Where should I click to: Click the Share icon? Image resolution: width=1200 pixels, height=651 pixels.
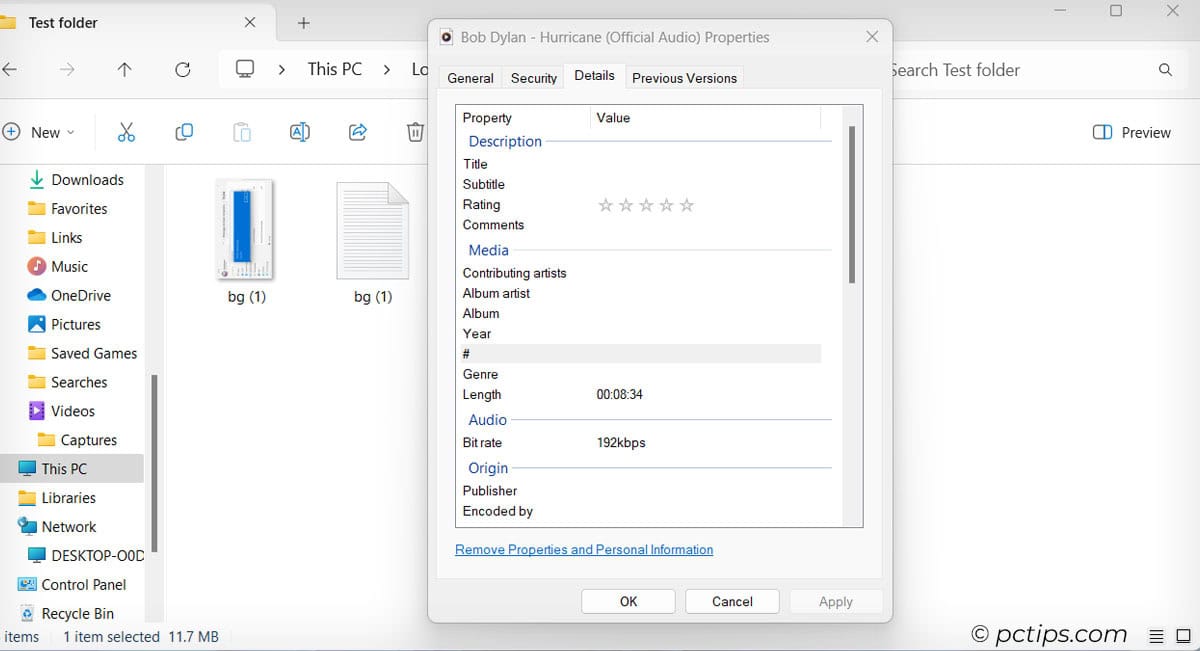tap(357, 131)
